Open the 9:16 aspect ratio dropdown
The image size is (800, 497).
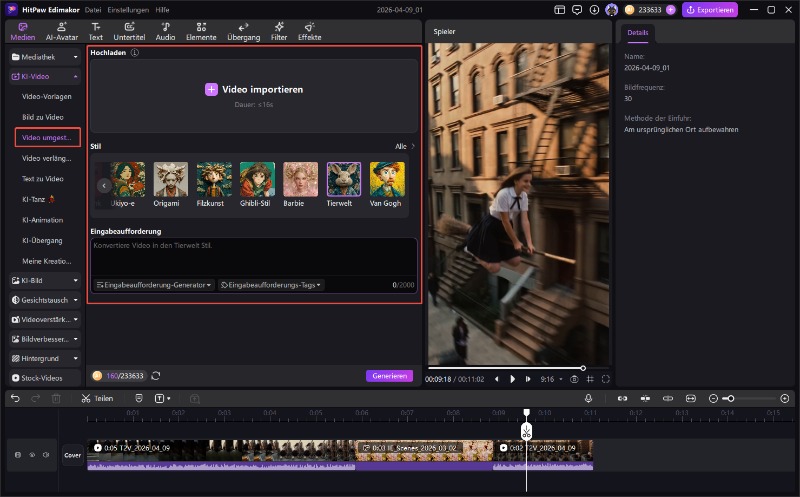550,379
